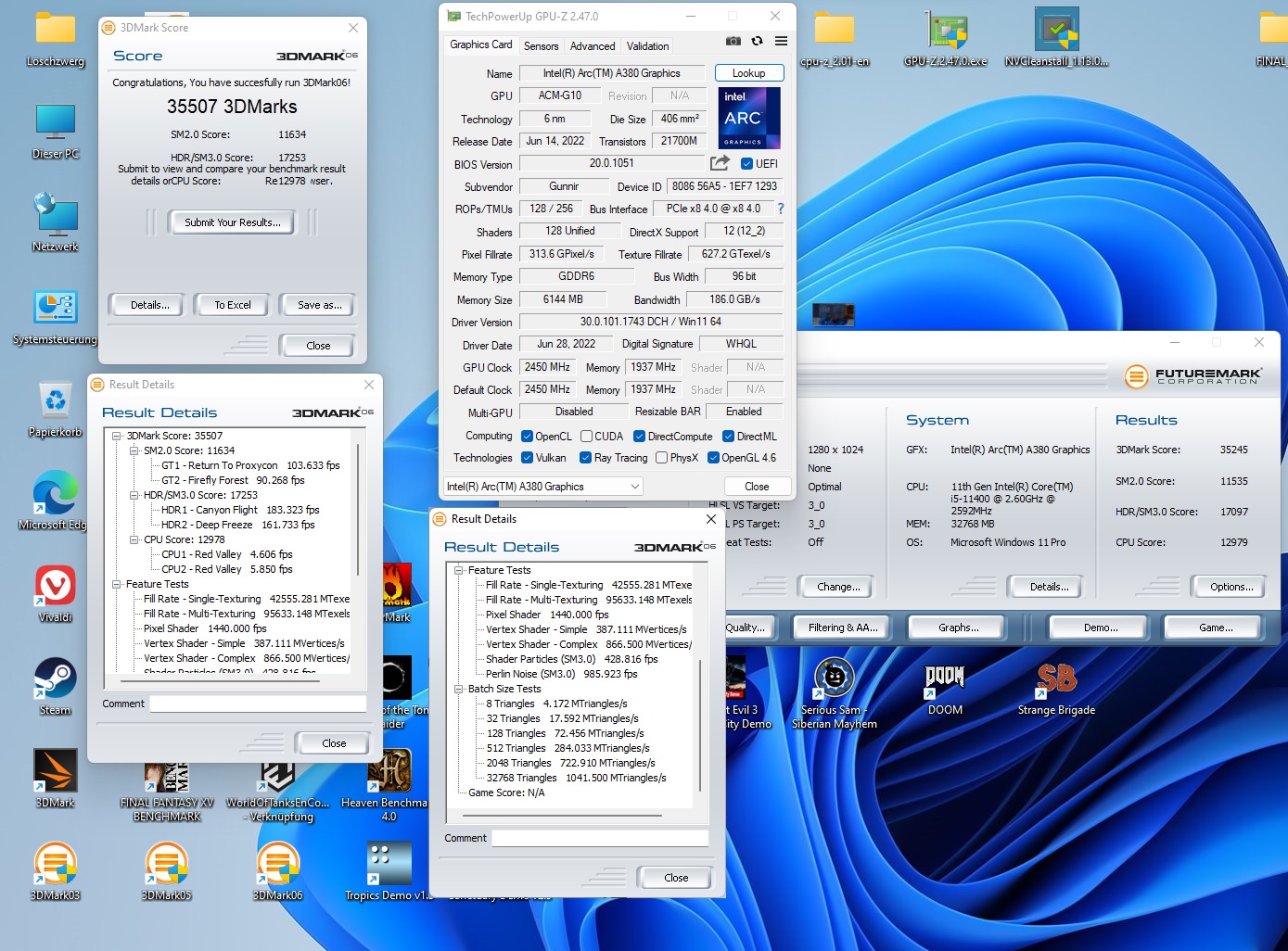The width and height of the screenshot is (1288, 951).
Task: Toggle the Vulkan checkbox
Action: (x=527, y=458)
